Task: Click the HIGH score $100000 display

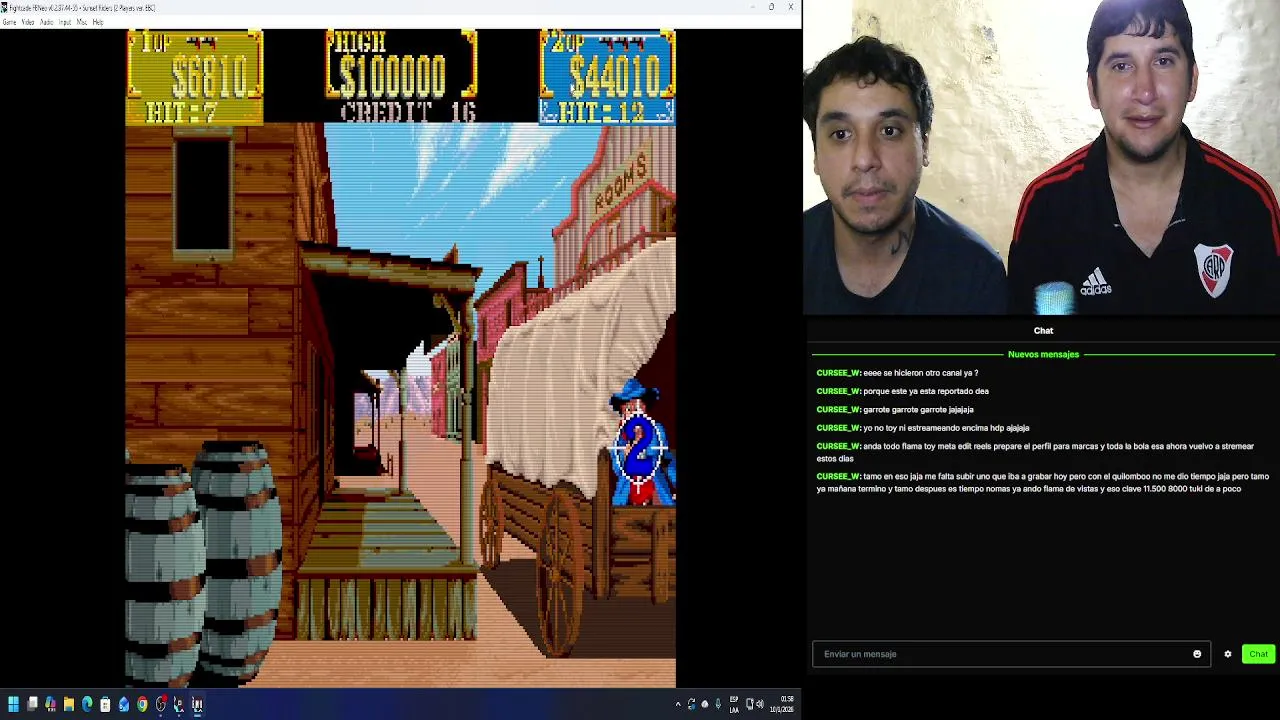Action: click(400, 65)
